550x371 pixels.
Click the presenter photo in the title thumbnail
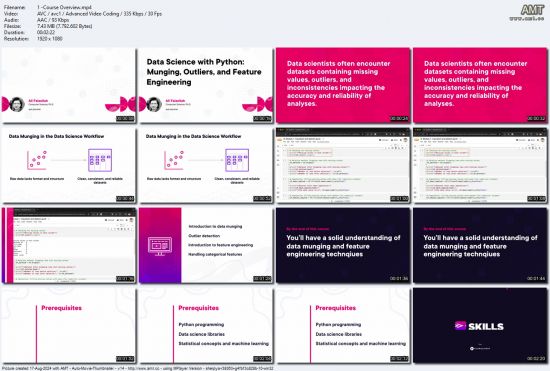[x=154, y=104]
